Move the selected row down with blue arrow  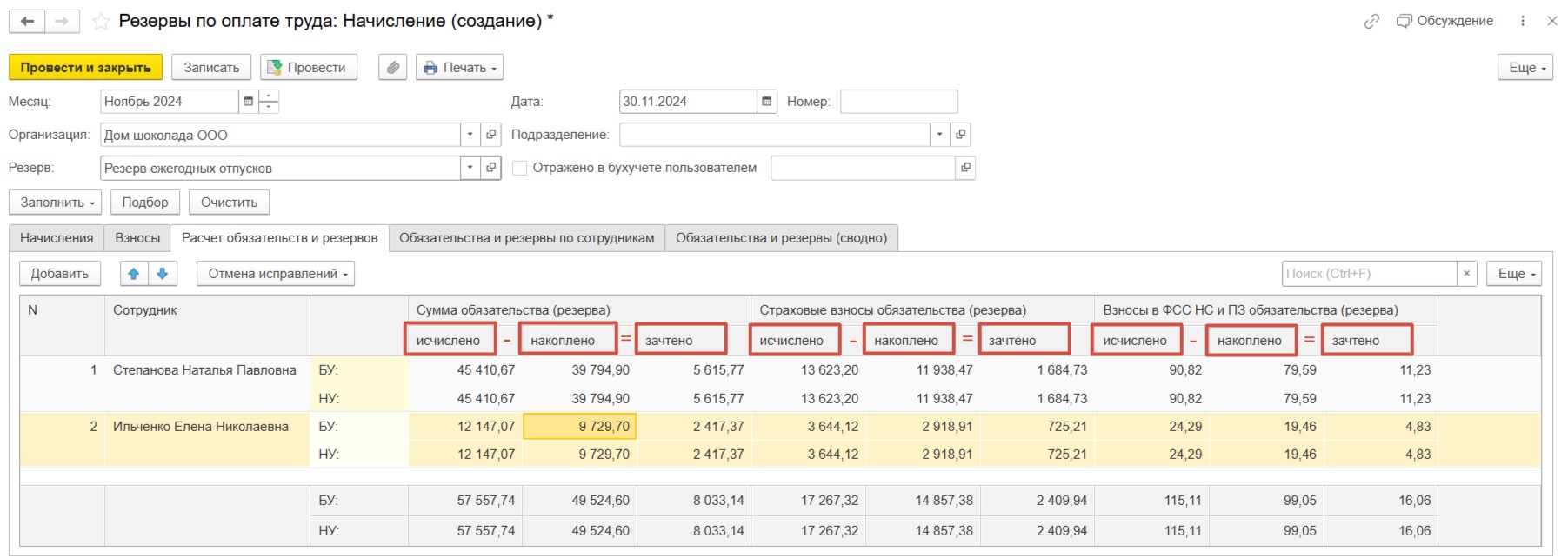(163, 274)
